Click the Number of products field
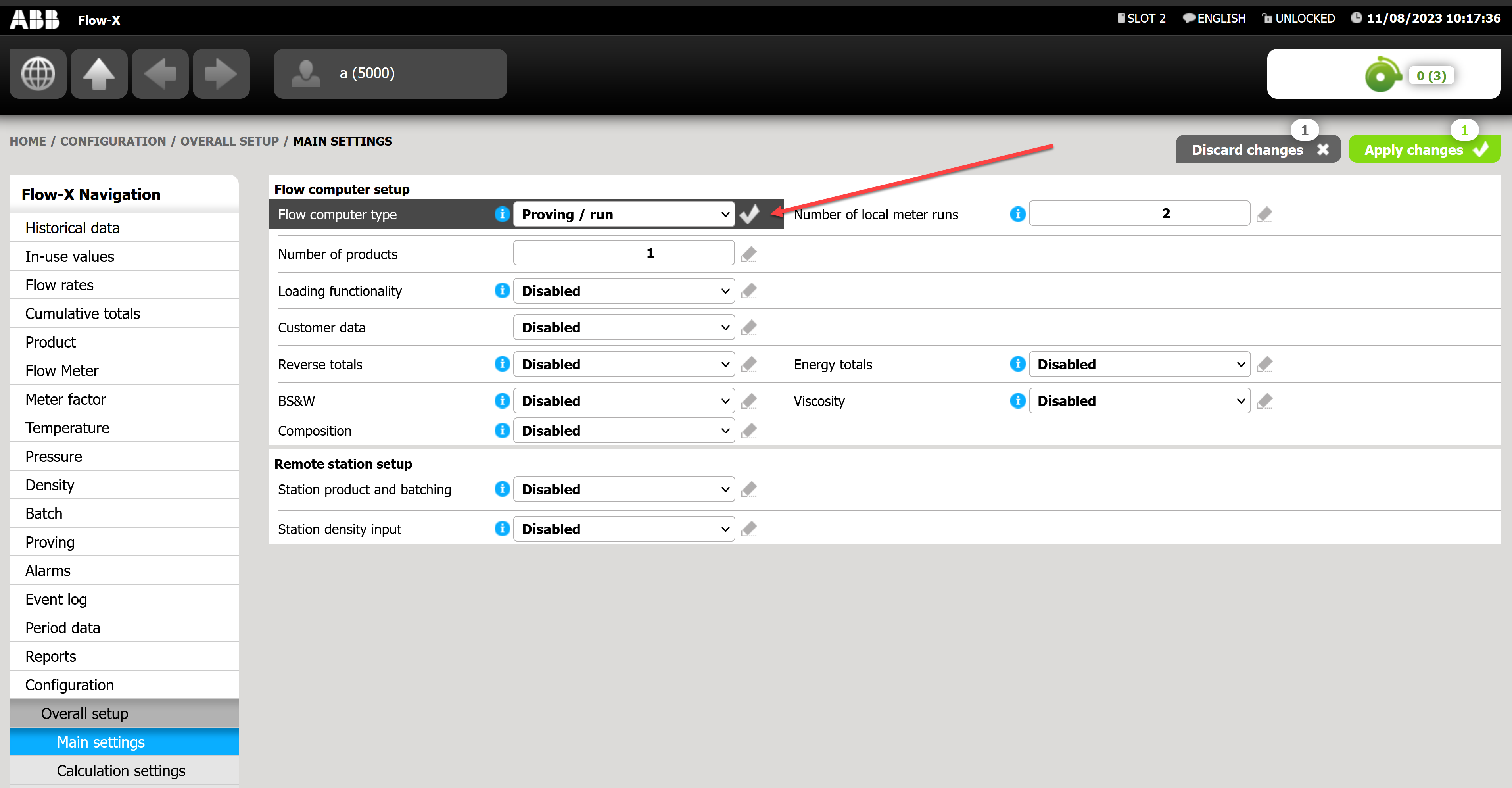The image size is (1512, 788). click(624, 252)
